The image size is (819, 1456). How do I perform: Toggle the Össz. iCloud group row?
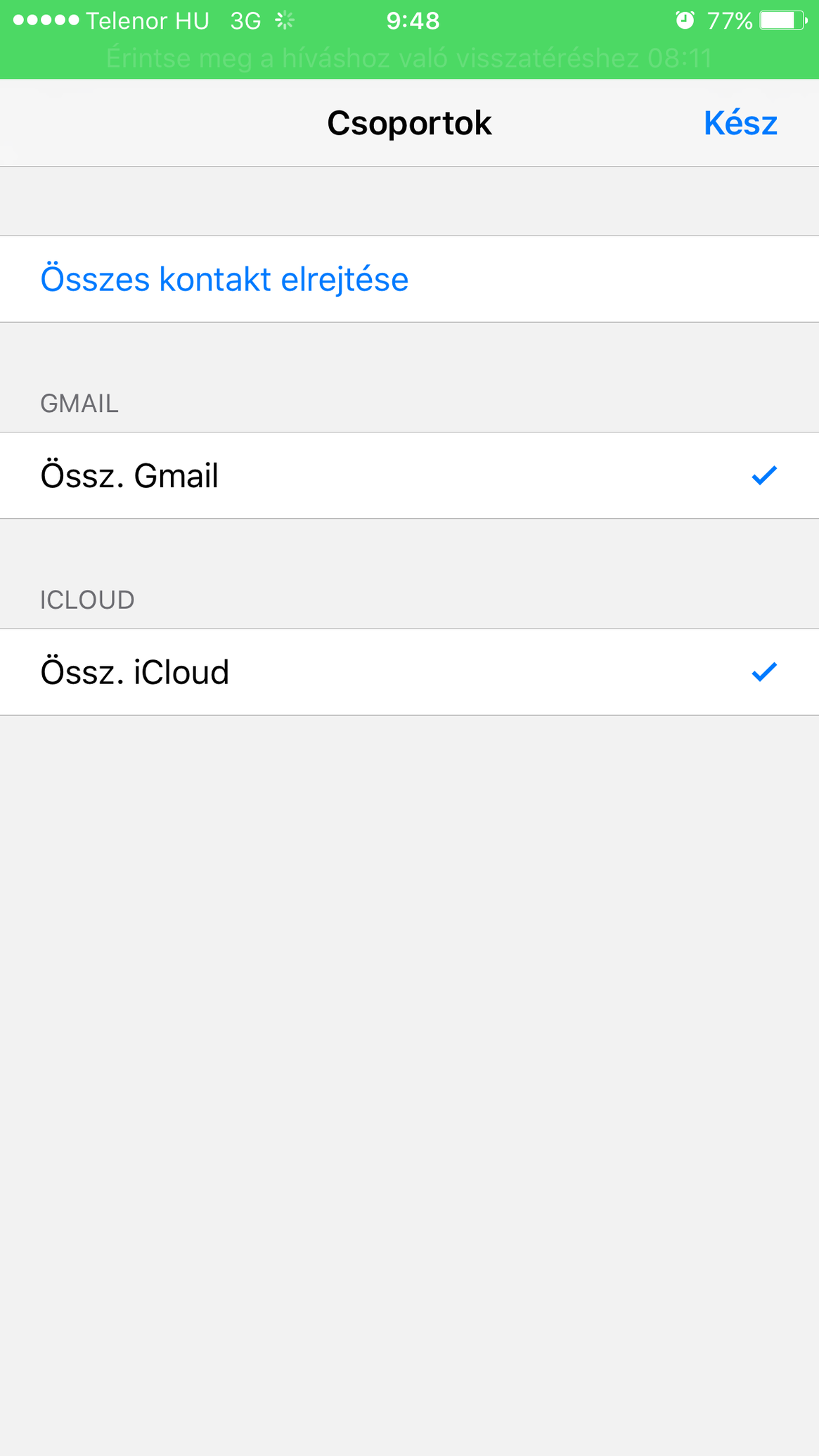409,672
